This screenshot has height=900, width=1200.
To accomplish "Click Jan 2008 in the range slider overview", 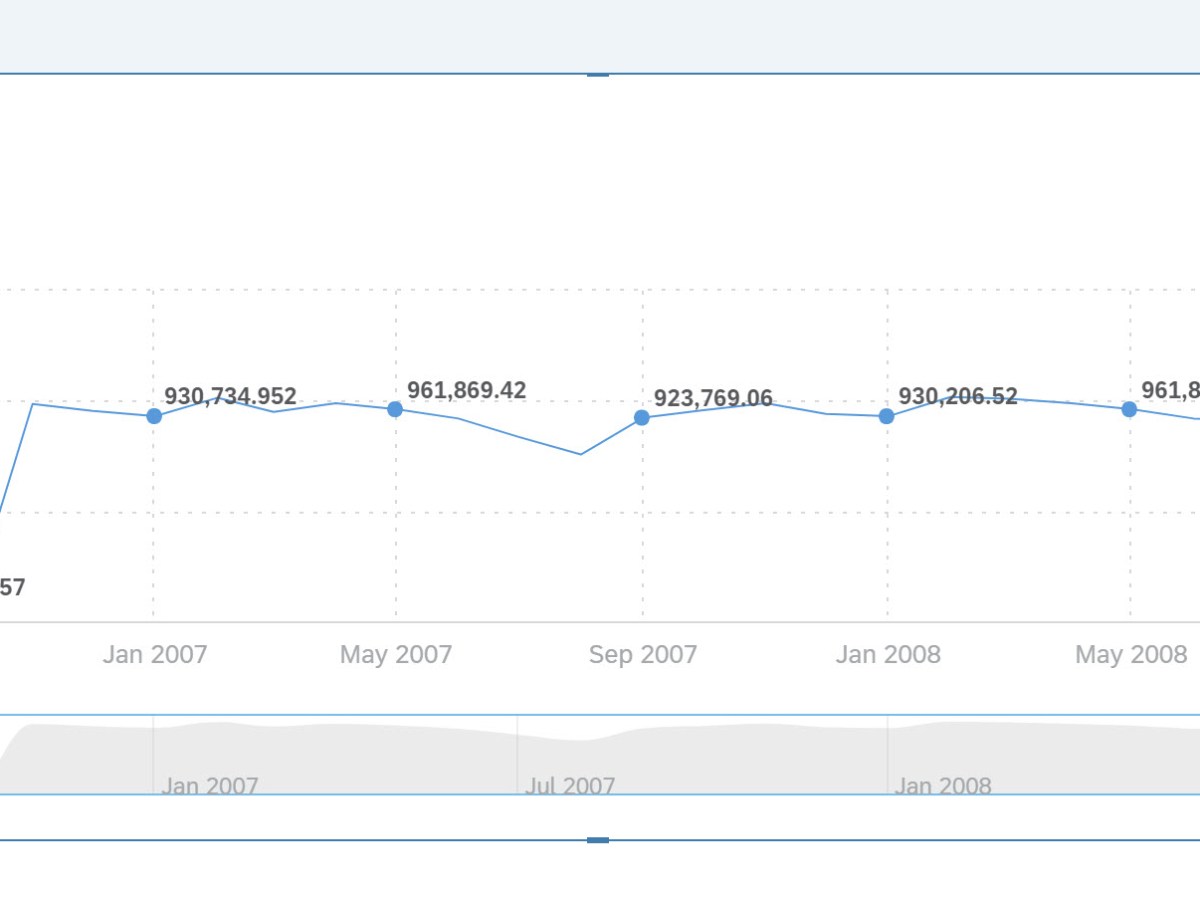I will pyautogui.click(x=942, y=786).
